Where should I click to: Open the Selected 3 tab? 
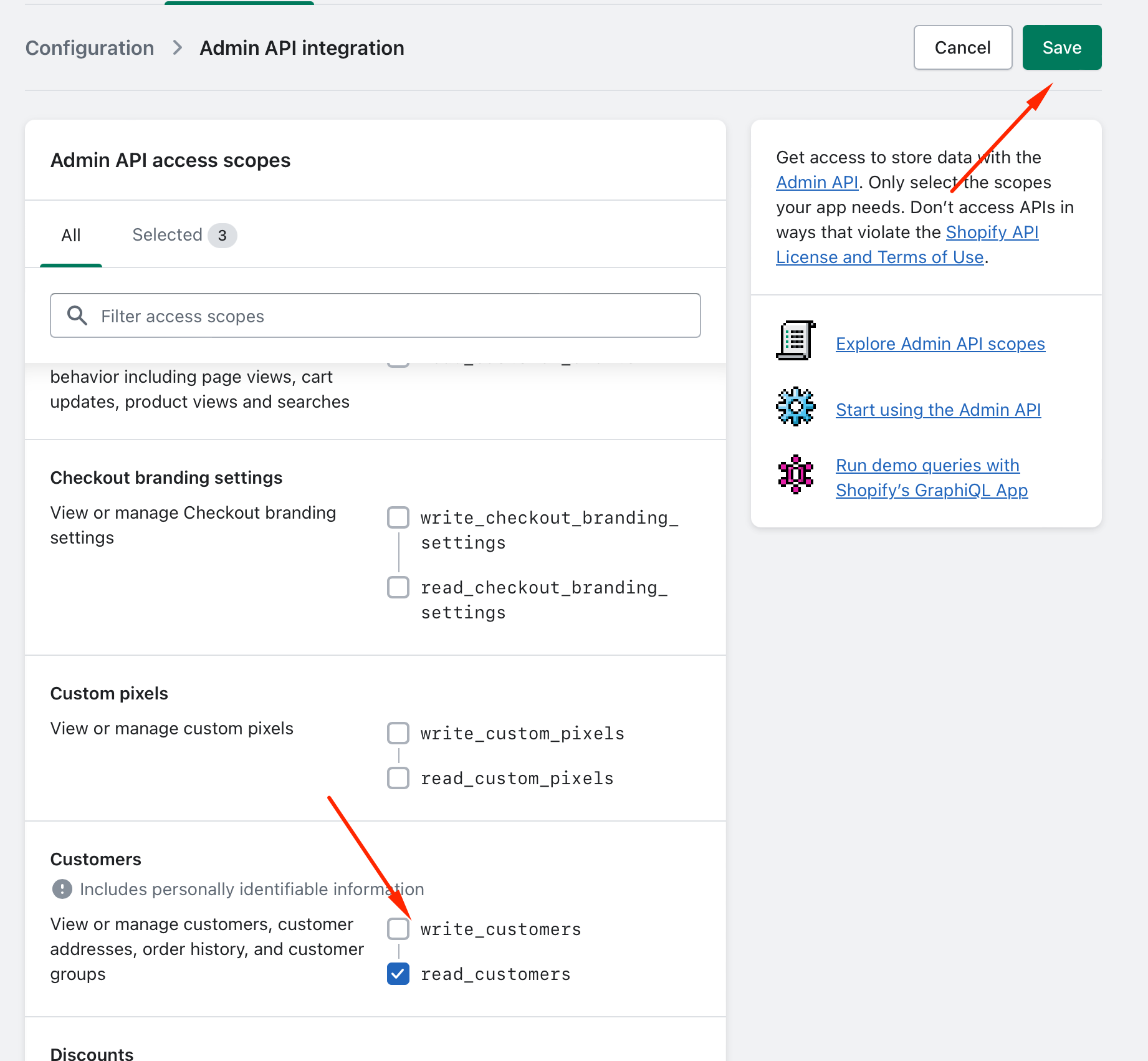pyautogui.click(x=184, y=235)
